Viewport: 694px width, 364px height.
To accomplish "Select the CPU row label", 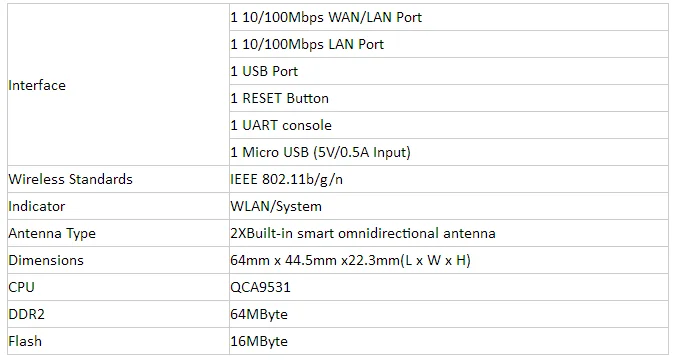I will (21, 287).
